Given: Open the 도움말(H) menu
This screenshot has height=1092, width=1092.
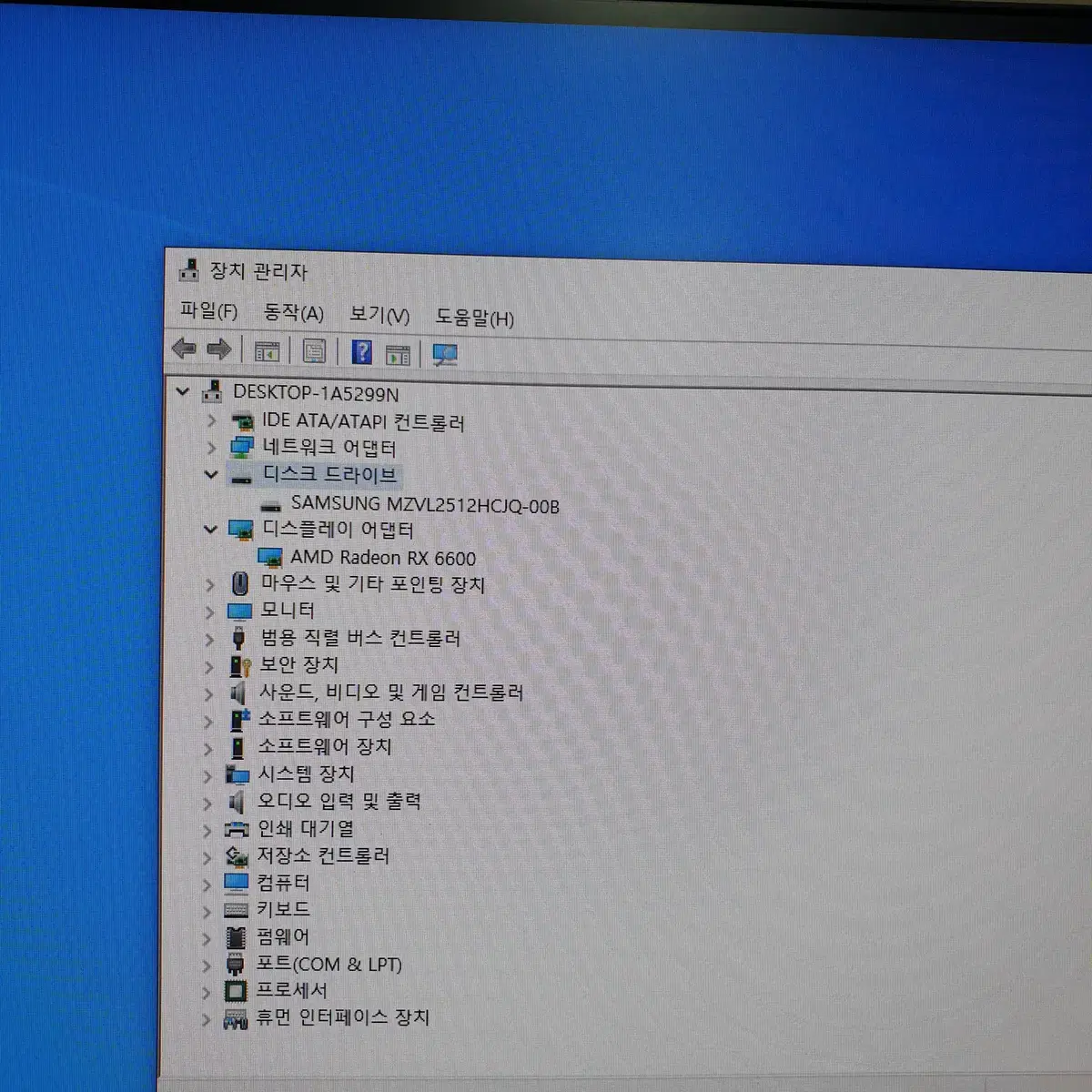Looking at the screenshot, I should click(x=474, y=318).
